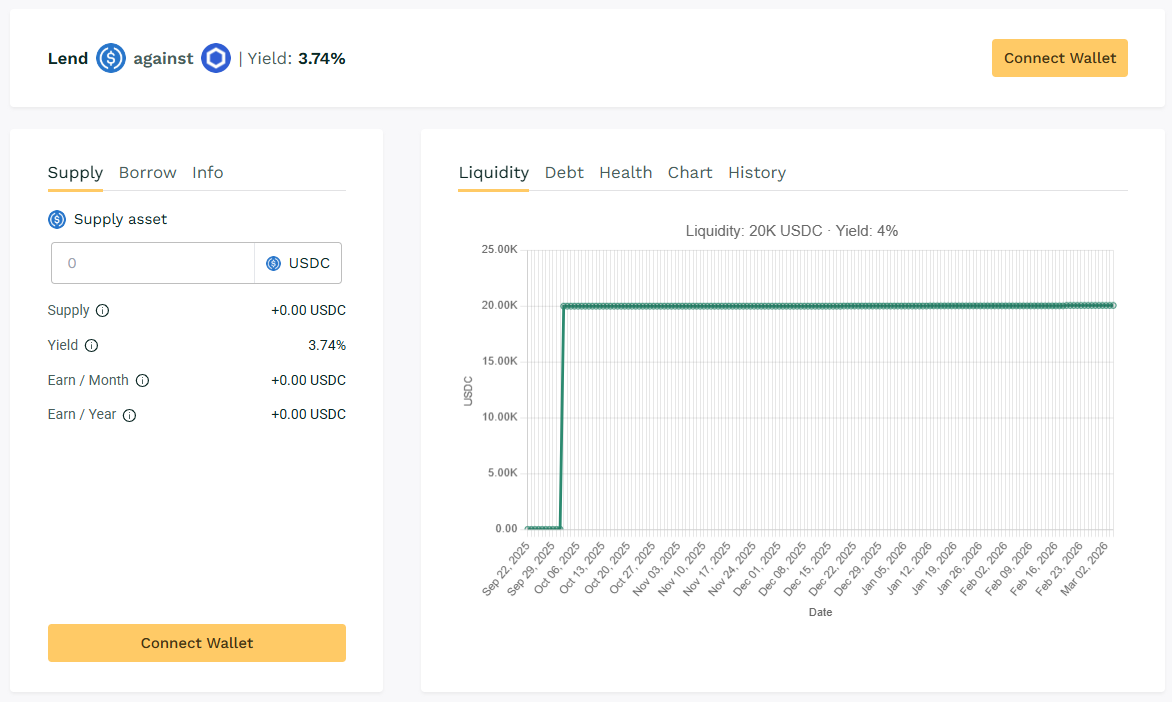This screenshot has width=1172, height=702.
Task: Switch to the Health tab
Action: 625,173
